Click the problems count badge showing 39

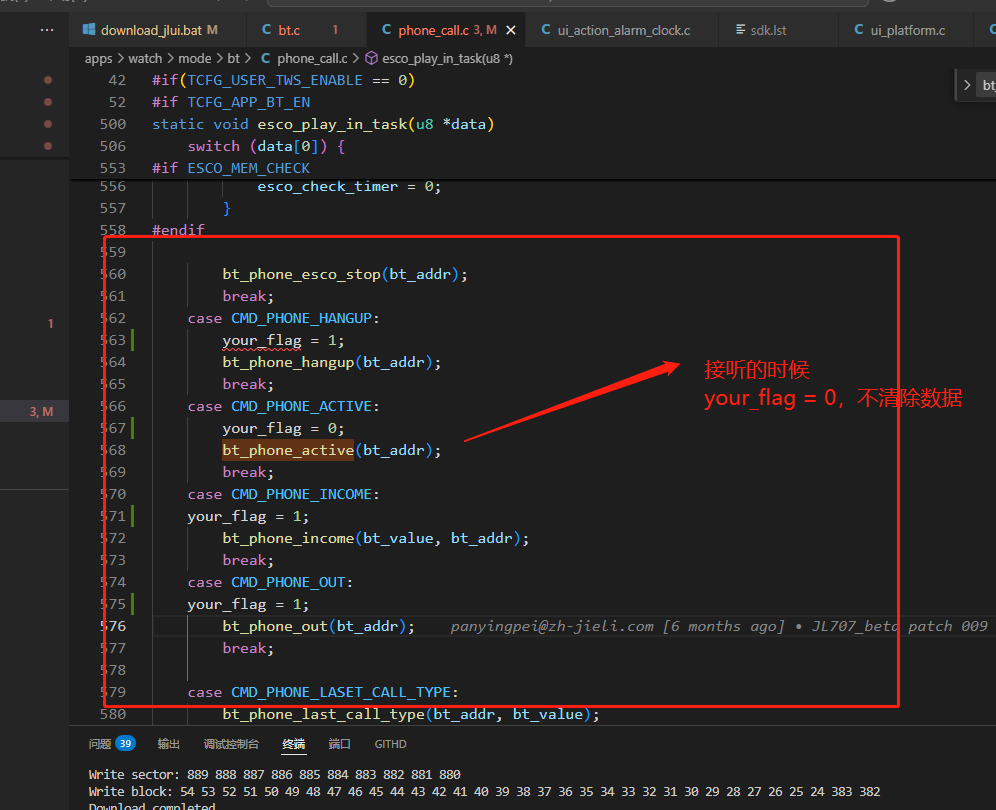point(125,743)
